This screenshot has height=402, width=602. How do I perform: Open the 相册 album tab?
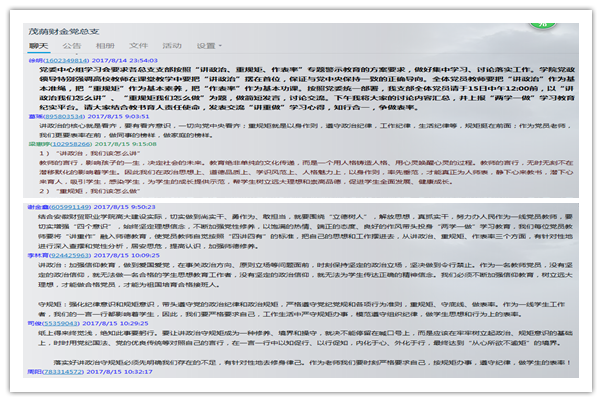(105, 46)
